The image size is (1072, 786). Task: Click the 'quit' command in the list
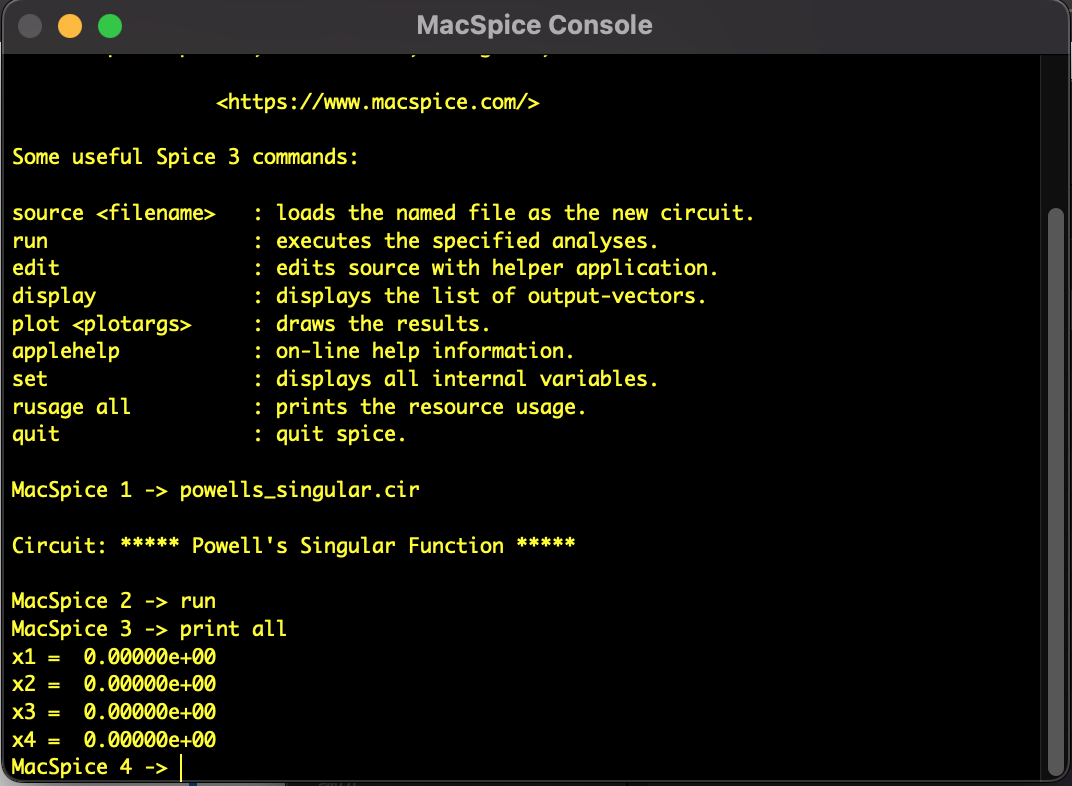tap(36, 435)
